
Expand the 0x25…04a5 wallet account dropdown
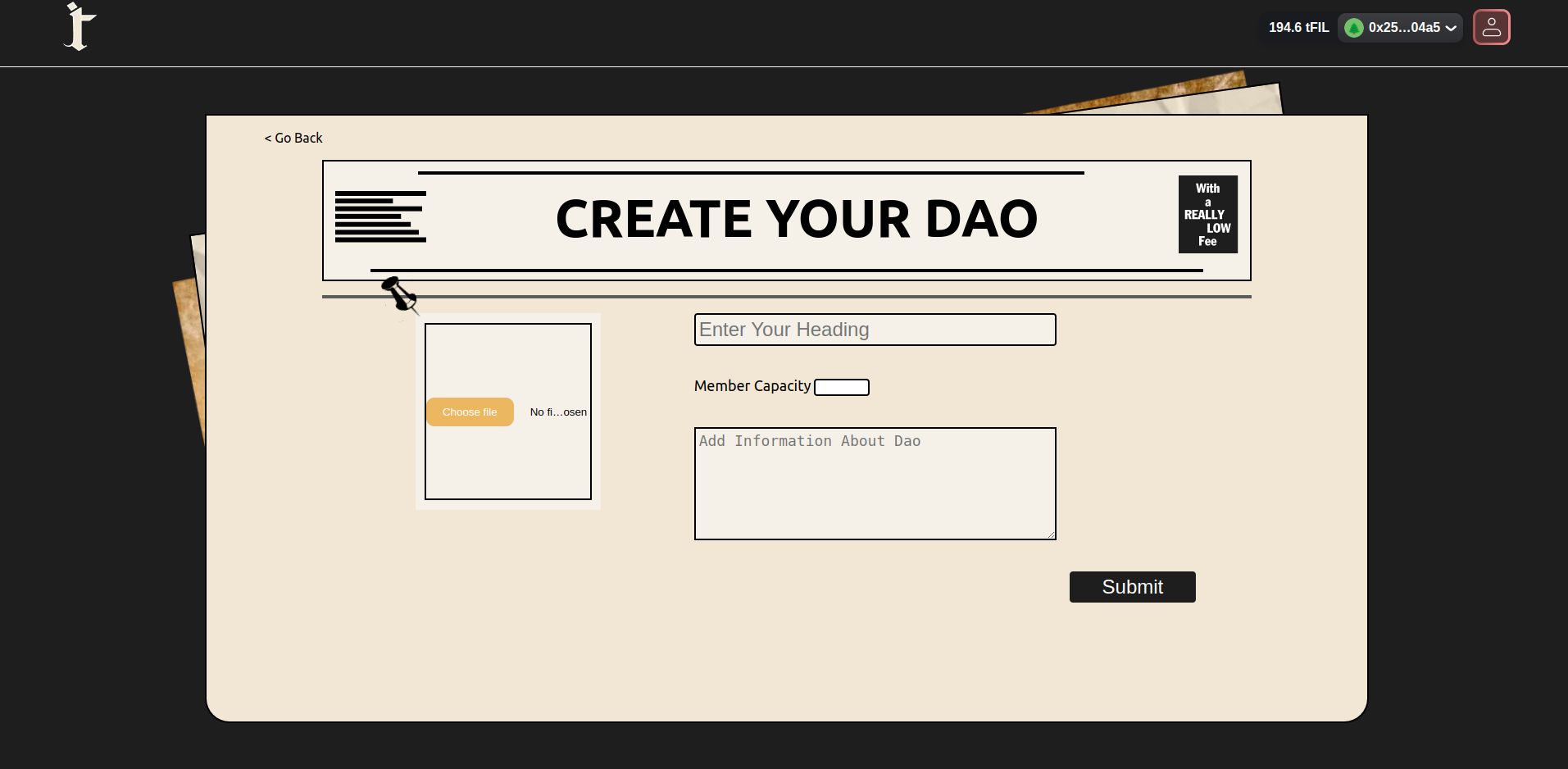(x=1400, y=28)
